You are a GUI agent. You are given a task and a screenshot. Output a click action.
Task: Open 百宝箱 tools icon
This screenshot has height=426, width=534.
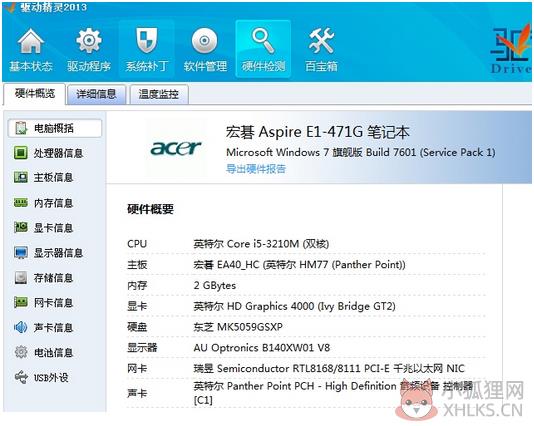coord(321,41)
